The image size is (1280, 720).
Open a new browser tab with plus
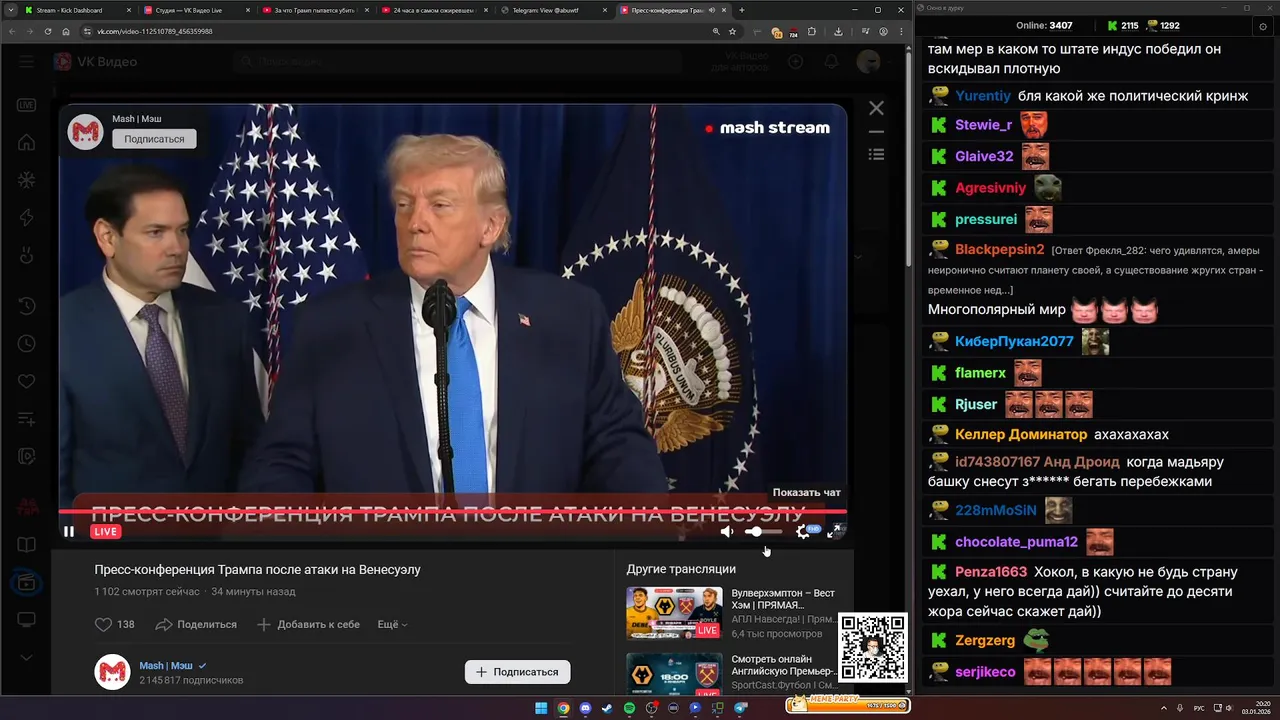(x=741, y=10)
